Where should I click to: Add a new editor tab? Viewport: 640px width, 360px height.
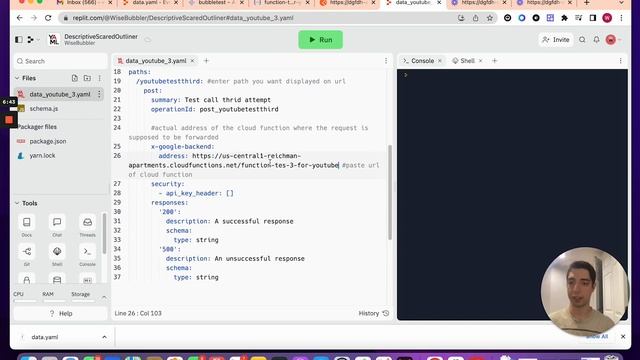(x=206, y=61)
